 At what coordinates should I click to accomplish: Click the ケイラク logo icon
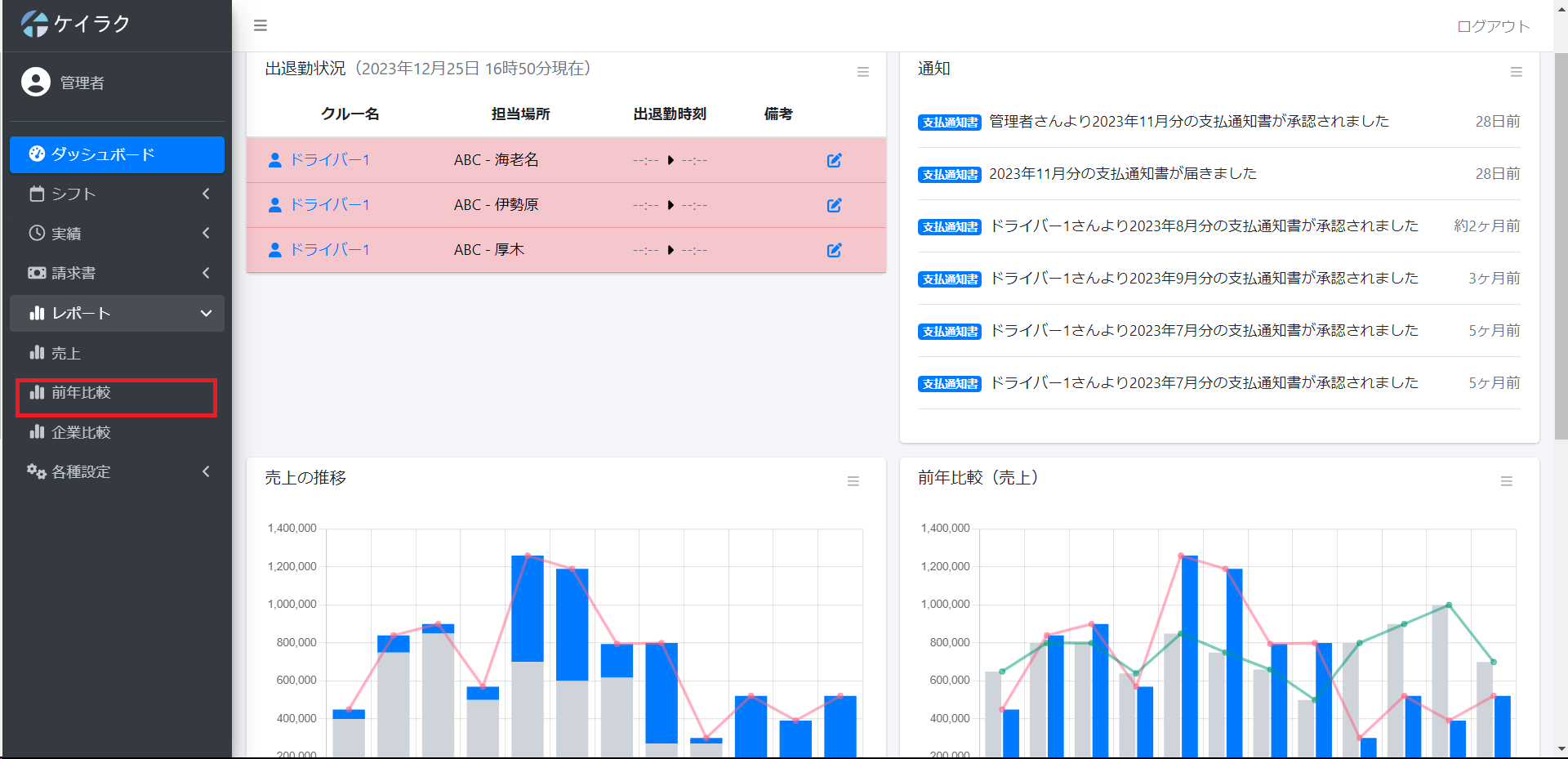(34, 24)
